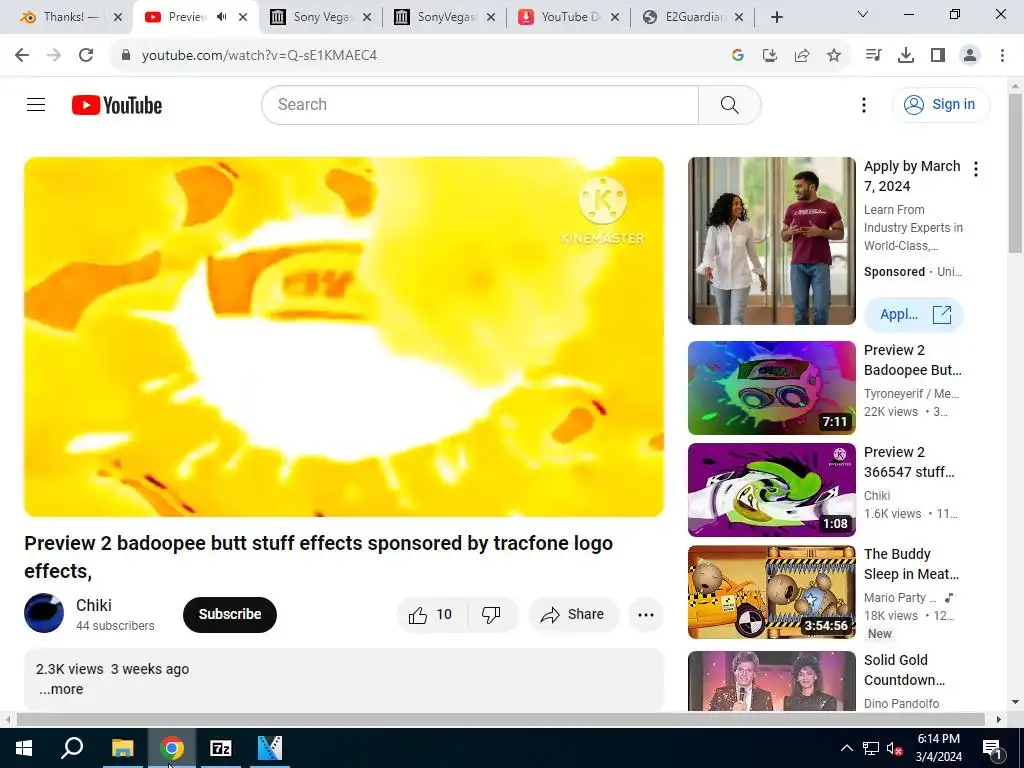Click the Google icon in address bar
The width and height of the screenshot is (1024, 768).
738,56
